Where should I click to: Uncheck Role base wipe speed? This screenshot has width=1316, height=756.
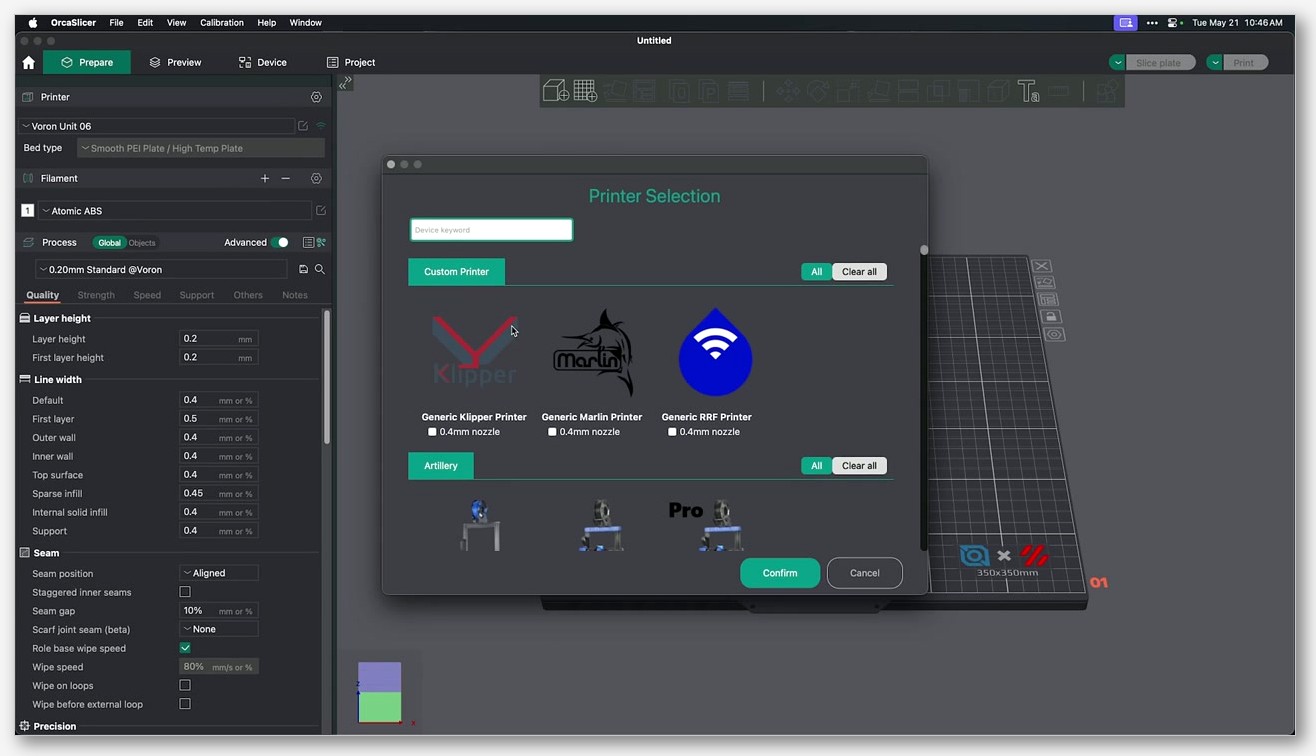[185, 648]
